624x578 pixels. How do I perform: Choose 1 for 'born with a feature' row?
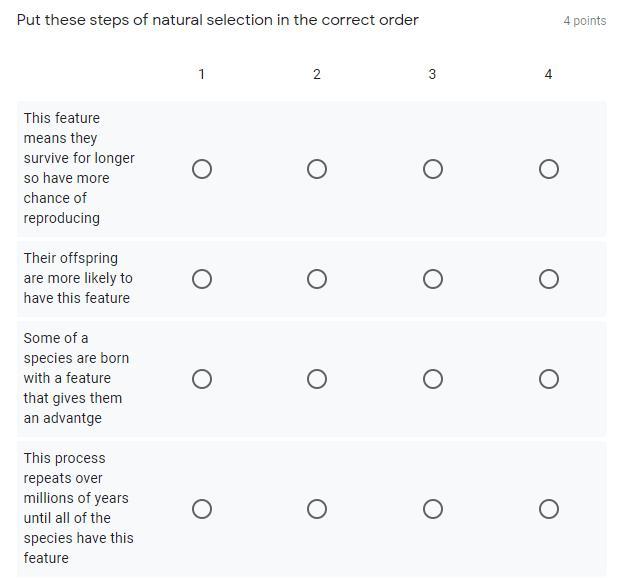[x=202, y=379]
